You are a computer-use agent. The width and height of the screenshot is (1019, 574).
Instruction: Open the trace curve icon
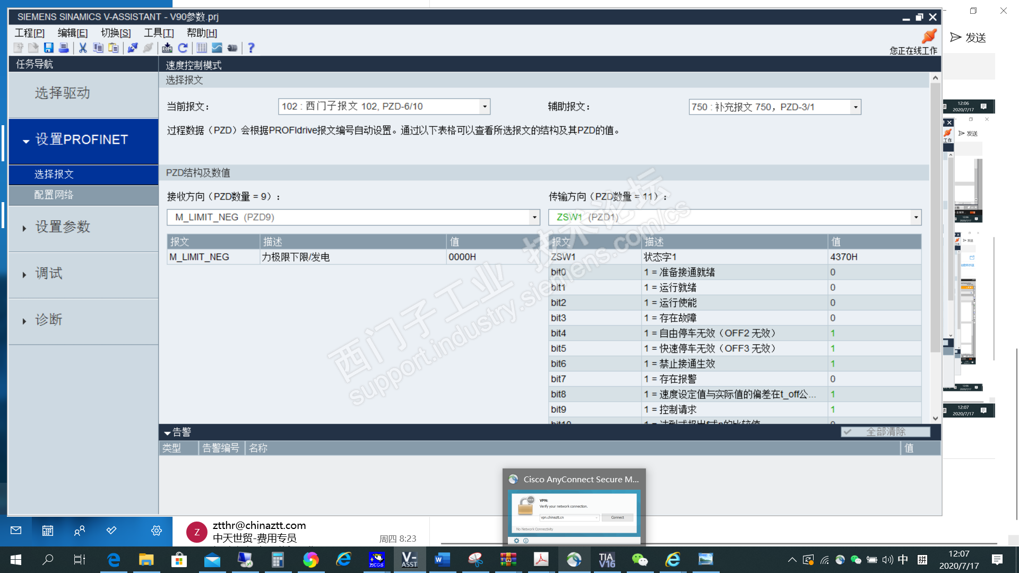point(217,48)
